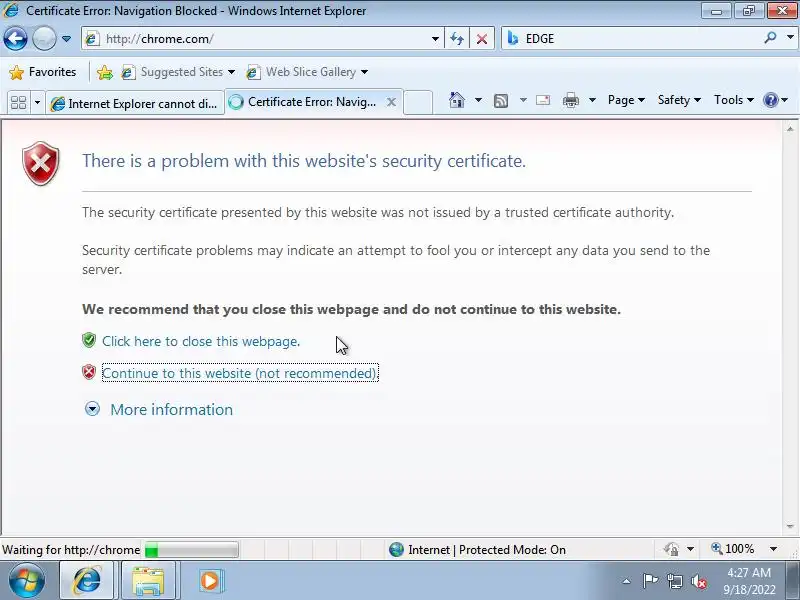This screenshot has height=600, width=800.
Task: Click the Home icon in command bar
Action: point(457,100)
